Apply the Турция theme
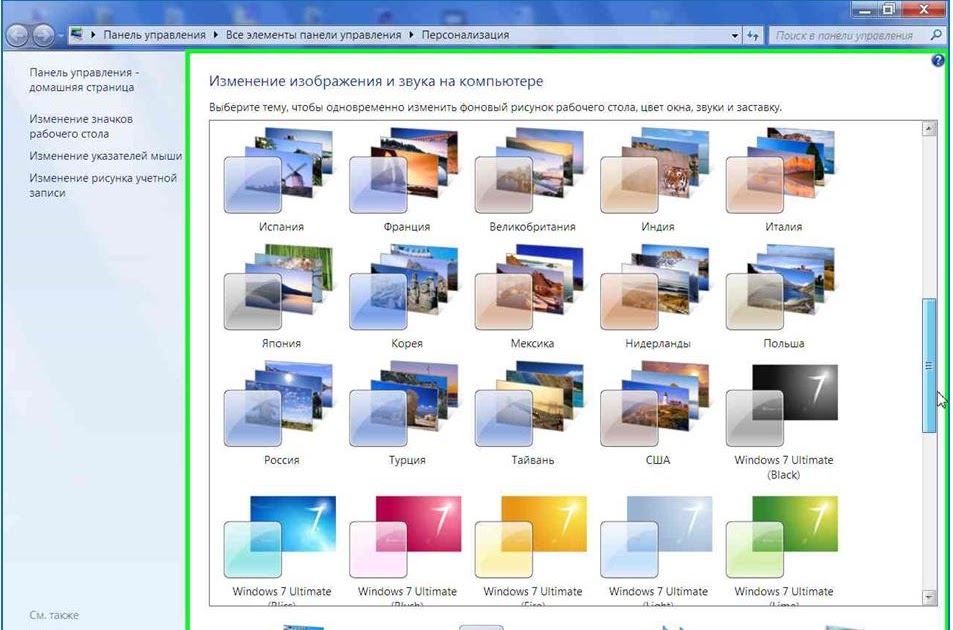The image size is (953, 630). click(x=407, y=414)
